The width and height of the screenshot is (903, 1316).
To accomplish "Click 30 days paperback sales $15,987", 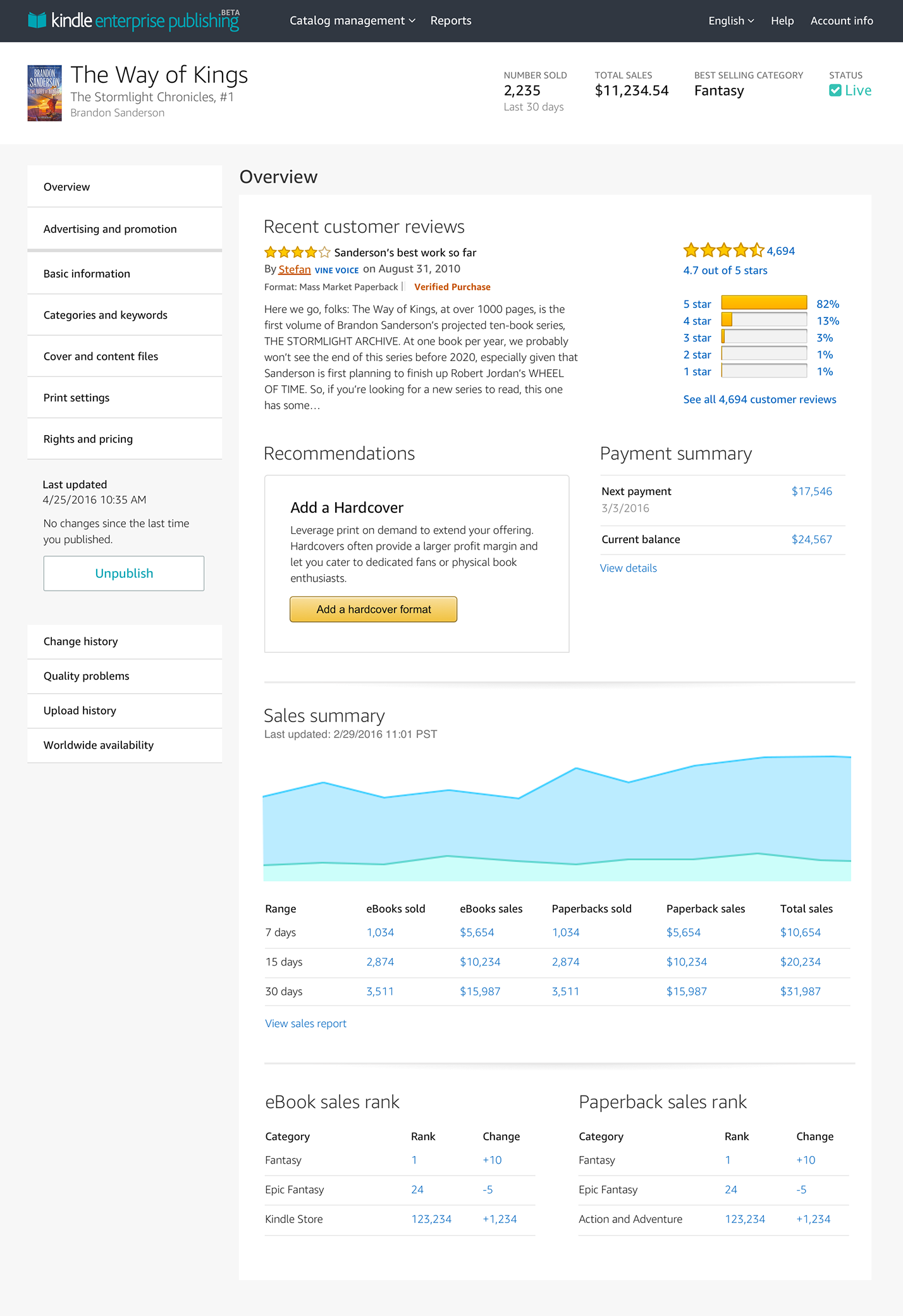I will 687,992.
